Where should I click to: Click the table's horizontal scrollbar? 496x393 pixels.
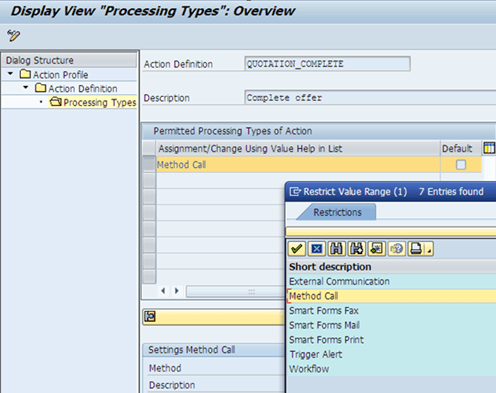click(235, 291)
